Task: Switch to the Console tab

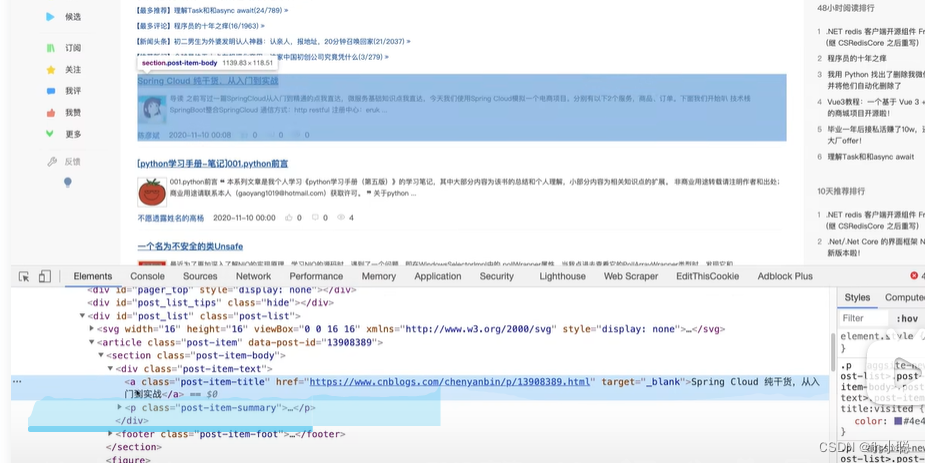Action: point(147,276)
